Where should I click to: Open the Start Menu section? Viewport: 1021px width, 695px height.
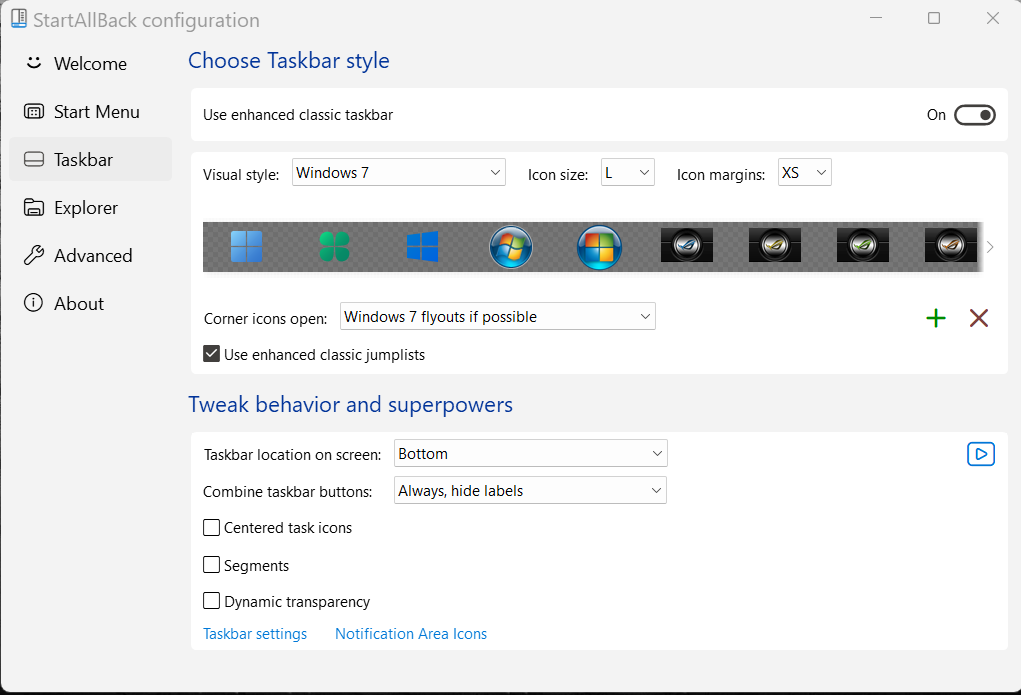coord(91,112)
